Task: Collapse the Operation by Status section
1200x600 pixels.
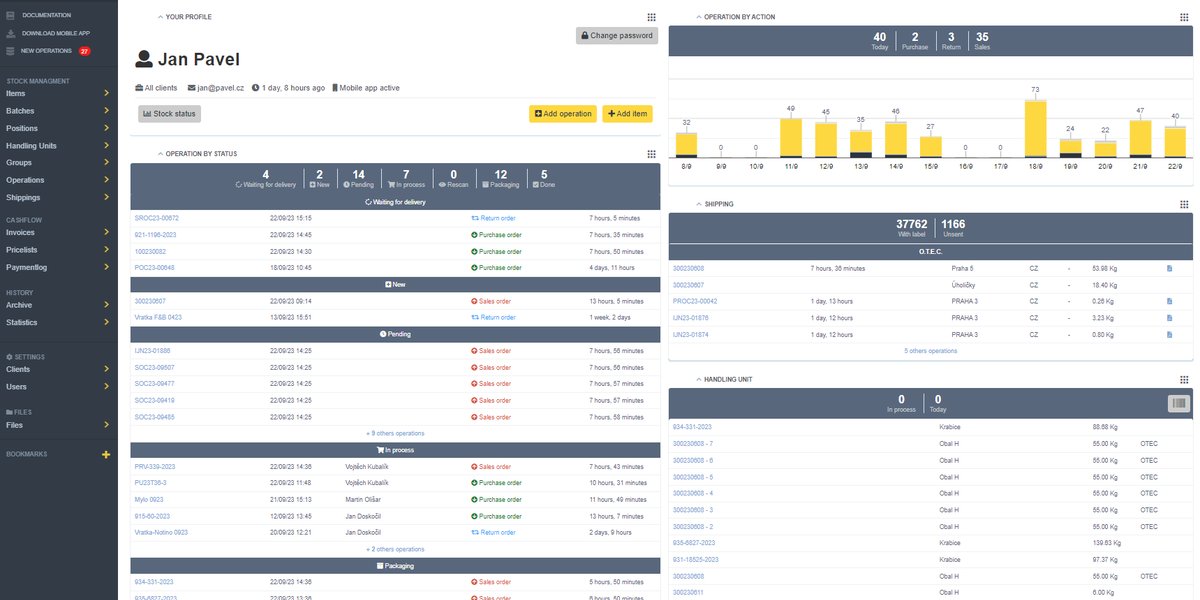Action: (x=160, y=154)
